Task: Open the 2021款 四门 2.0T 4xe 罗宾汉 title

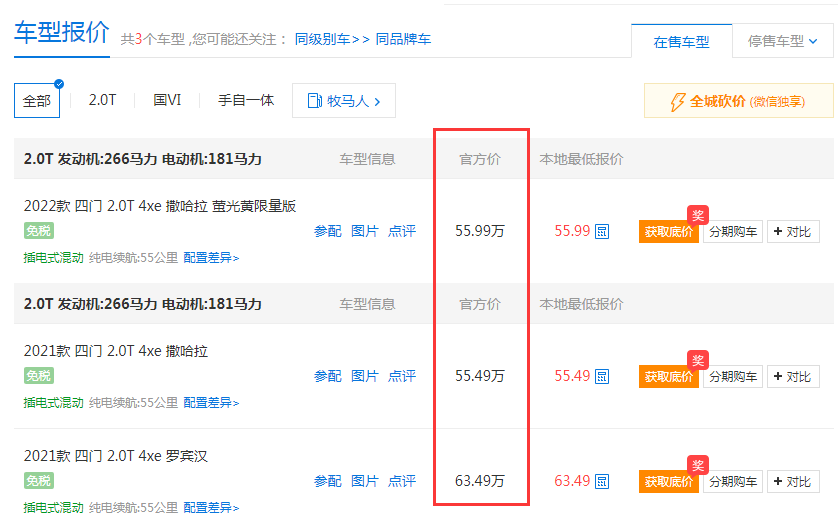Action: (x=116, y=456)
